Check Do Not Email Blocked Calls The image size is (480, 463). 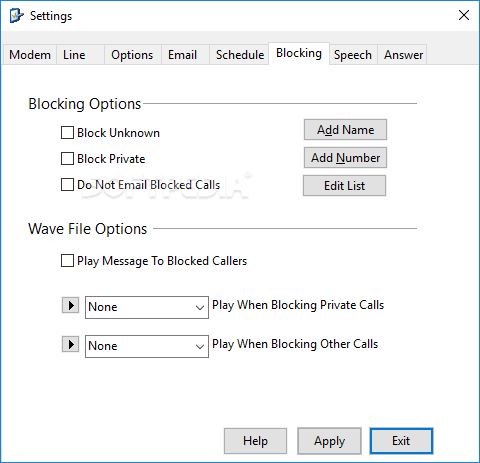(x=67, y=185)
